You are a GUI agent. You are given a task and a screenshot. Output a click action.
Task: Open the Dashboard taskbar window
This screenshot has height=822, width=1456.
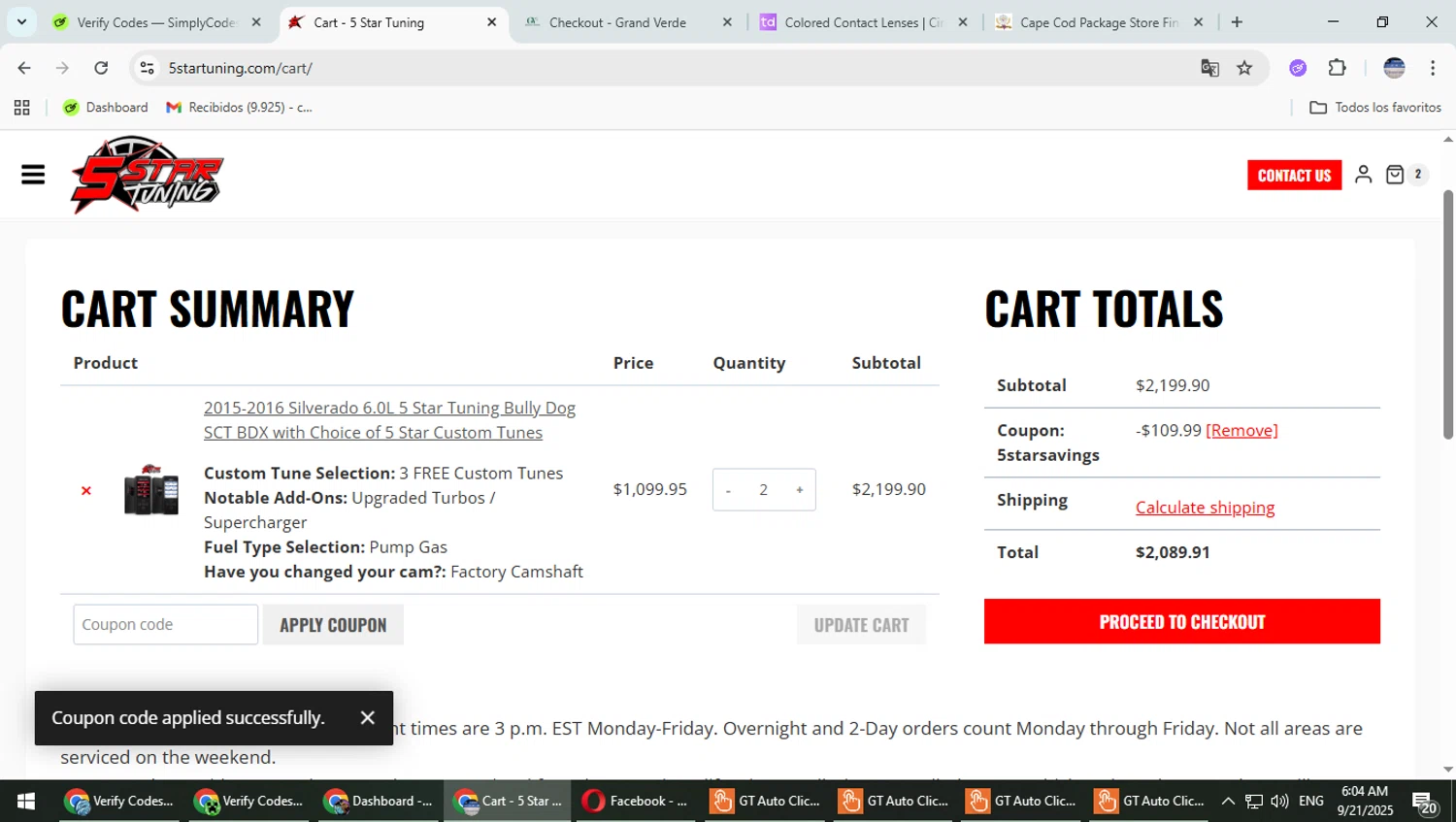[x=379, y=801]
